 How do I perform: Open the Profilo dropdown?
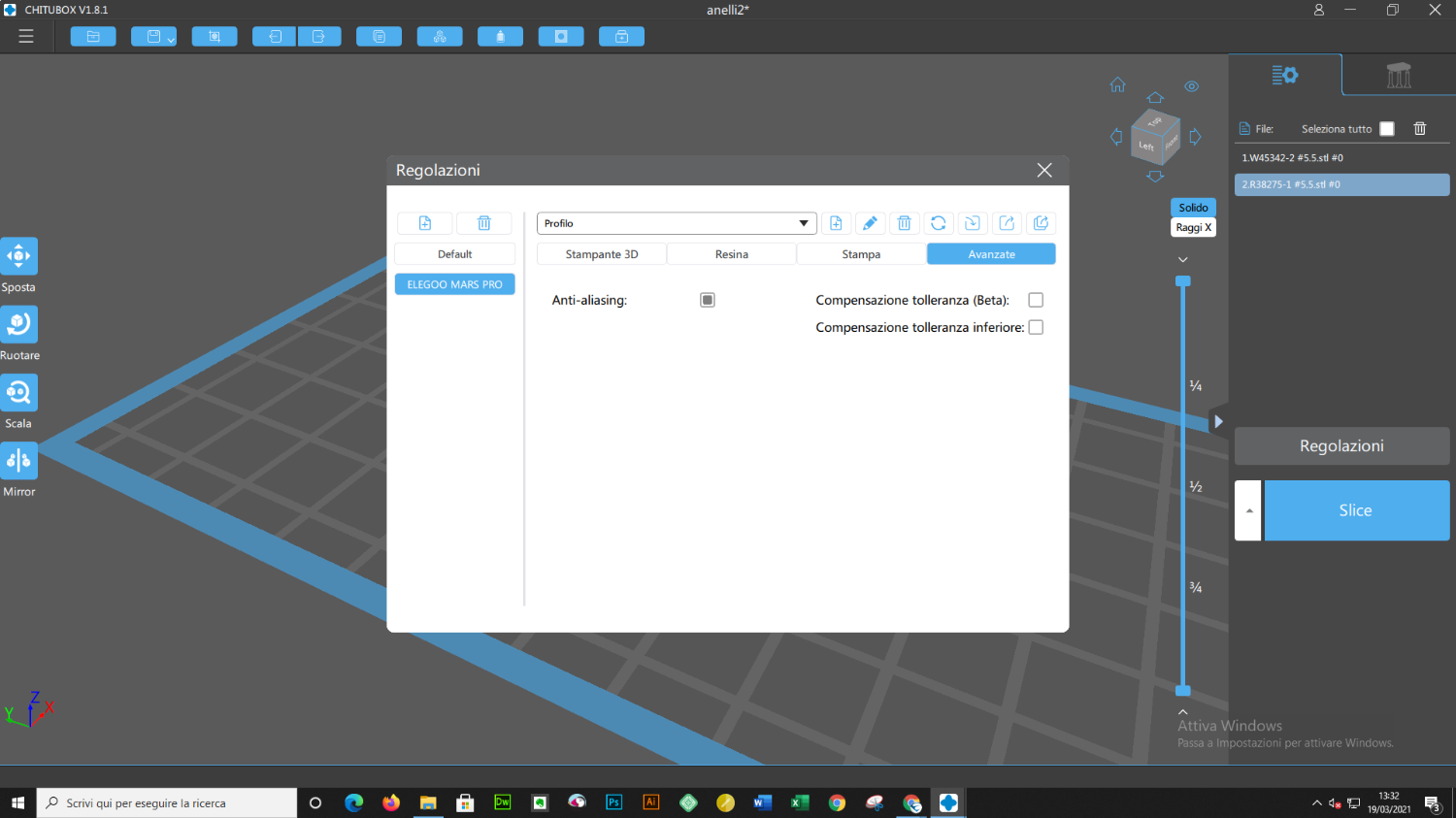coord(677,223)
